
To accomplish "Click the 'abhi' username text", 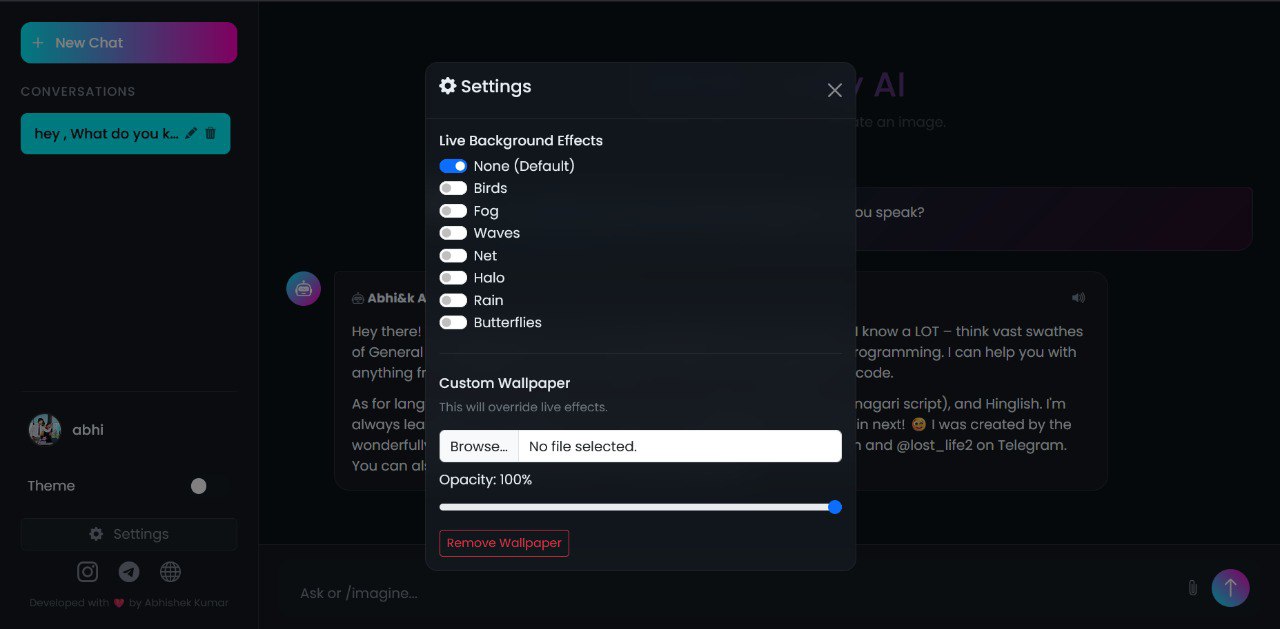I will tap(88, 430).
